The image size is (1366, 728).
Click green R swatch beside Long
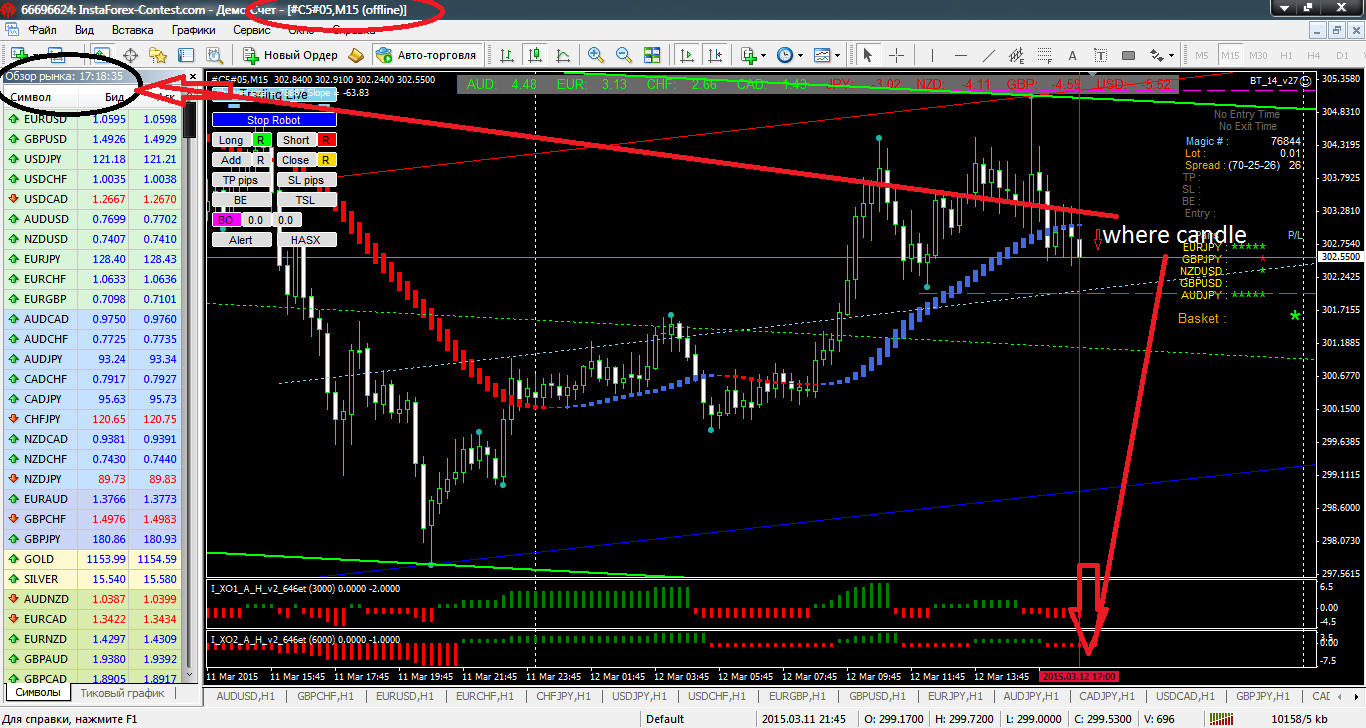coord(261,140)
